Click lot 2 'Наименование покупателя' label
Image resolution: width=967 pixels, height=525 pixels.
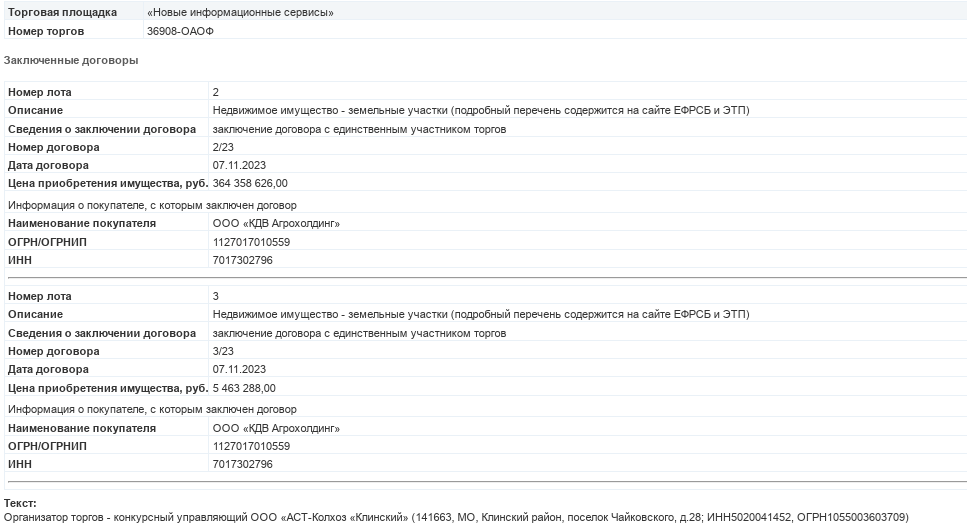click(82, 223)
